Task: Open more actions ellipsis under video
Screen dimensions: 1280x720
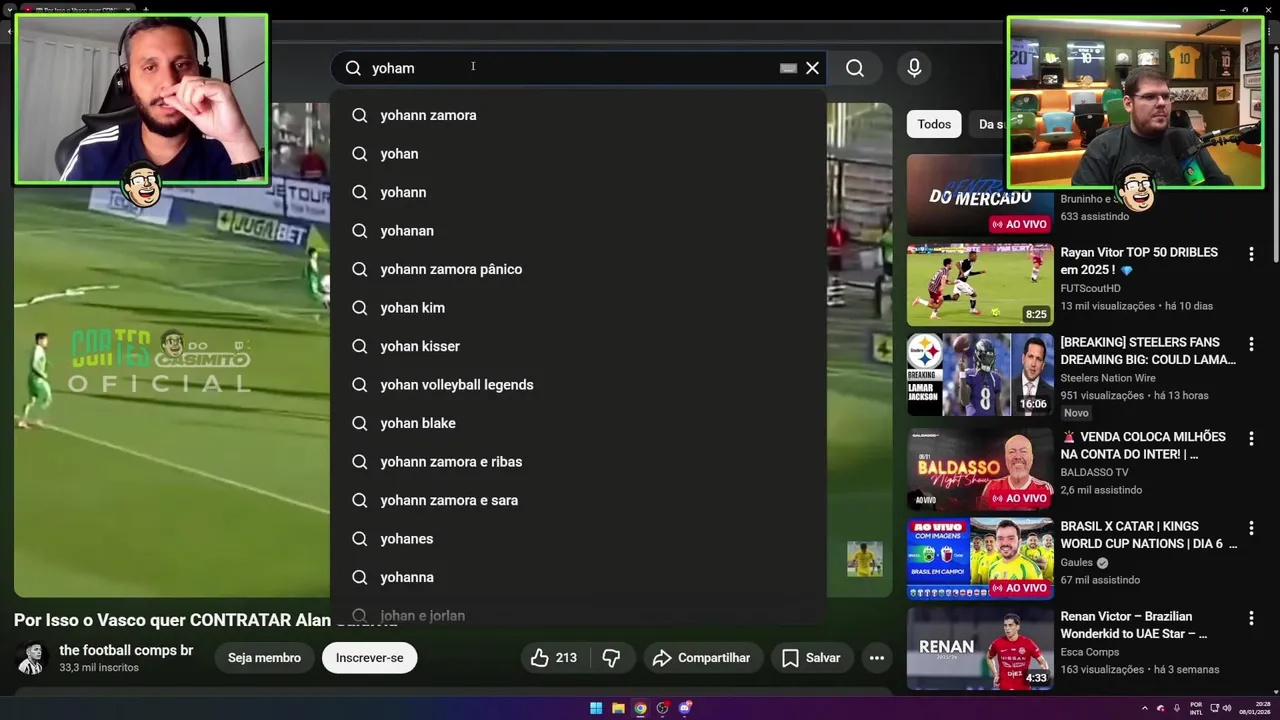Action: click(x=877, y=658)
